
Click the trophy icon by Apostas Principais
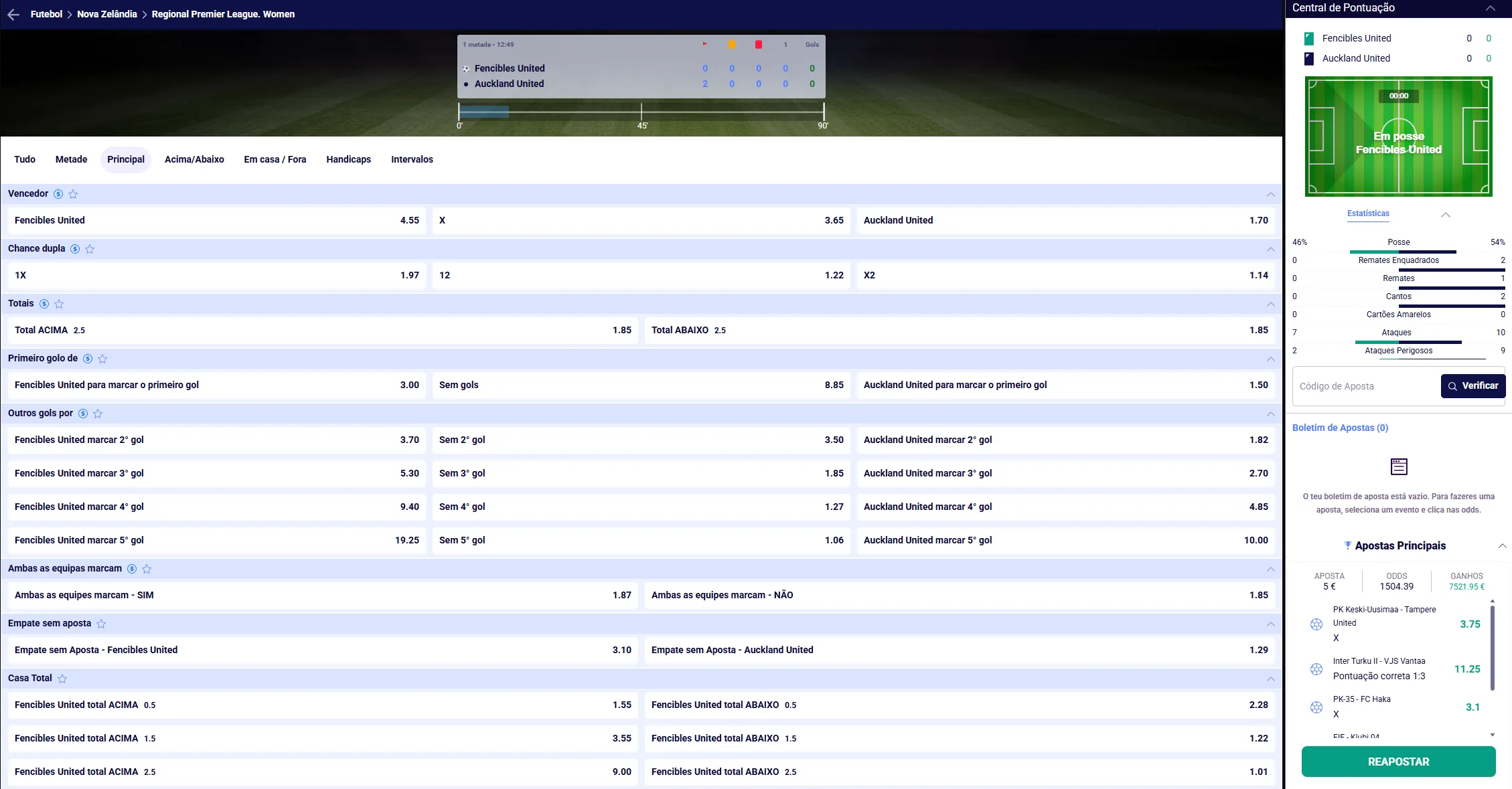coord(1347,545)
